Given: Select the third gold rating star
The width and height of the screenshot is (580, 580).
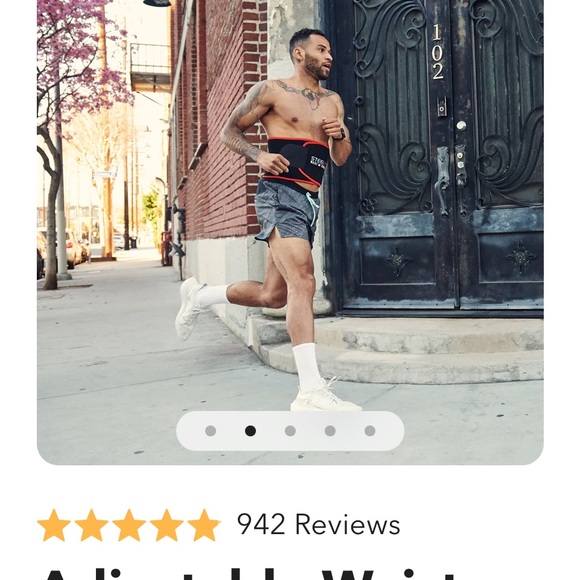Looking at the screenshot, I should pyautogui.click(x=129, y=525).
